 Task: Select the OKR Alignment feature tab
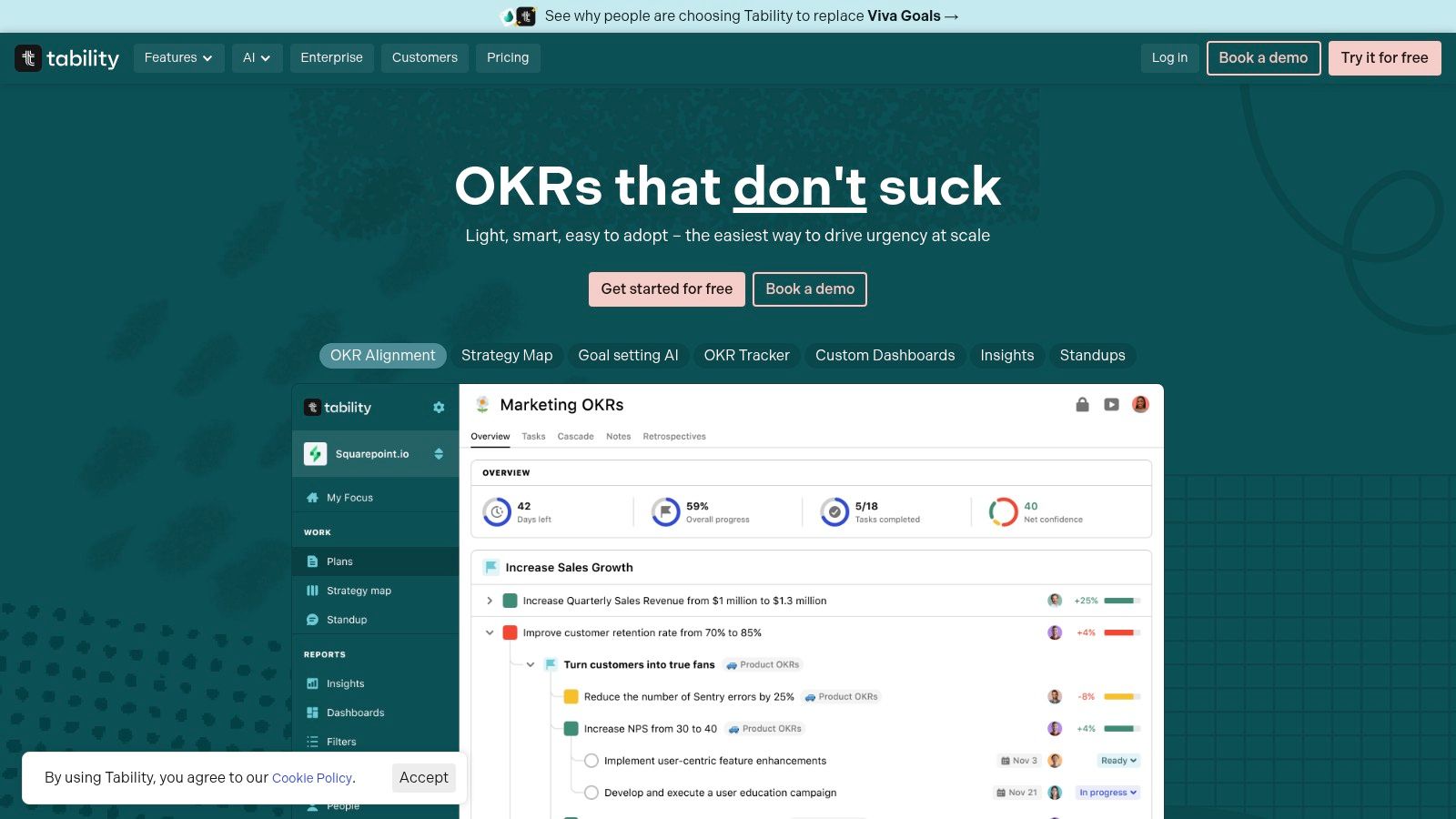[x=382, y=356]
